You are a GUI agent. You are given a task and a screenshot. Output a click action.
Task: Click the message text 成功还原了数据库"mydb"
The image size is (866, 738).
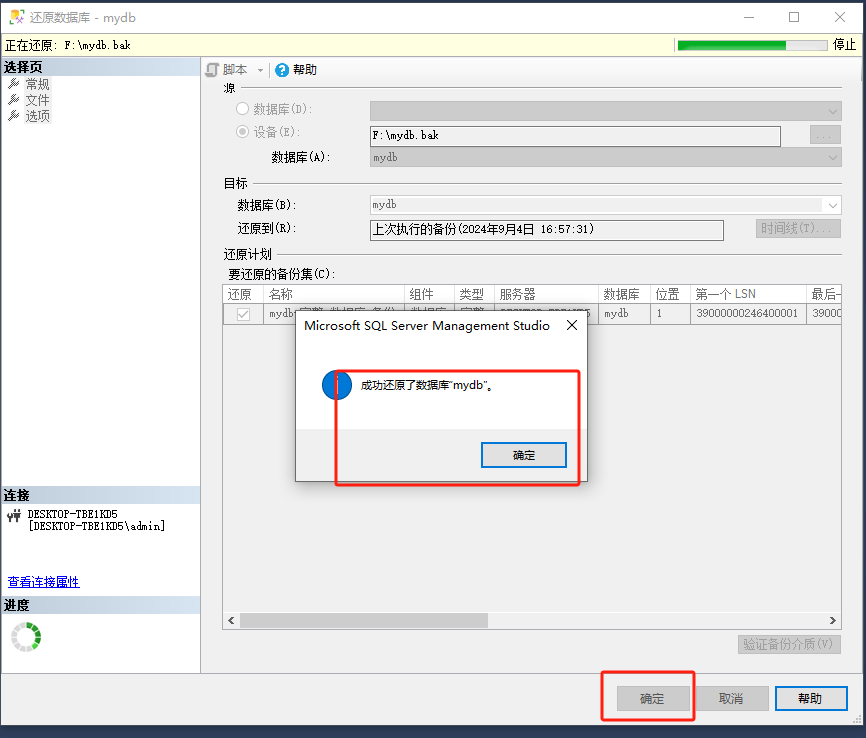427,385
